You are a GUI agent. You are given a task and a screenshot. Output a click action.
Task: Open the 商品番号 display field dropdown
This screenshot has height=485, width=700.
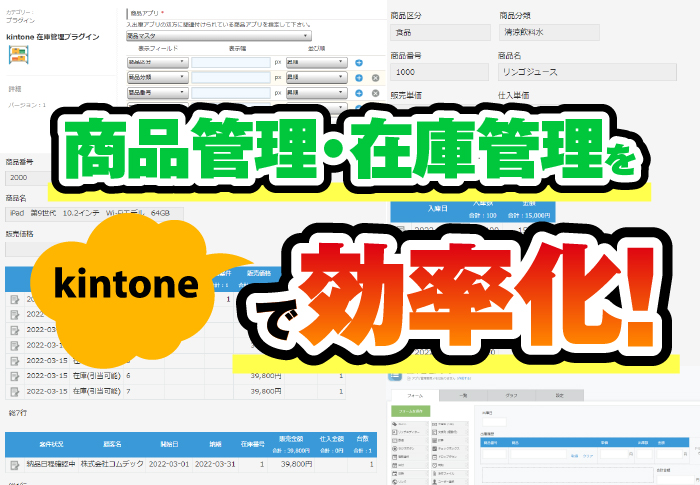[158, 92]
